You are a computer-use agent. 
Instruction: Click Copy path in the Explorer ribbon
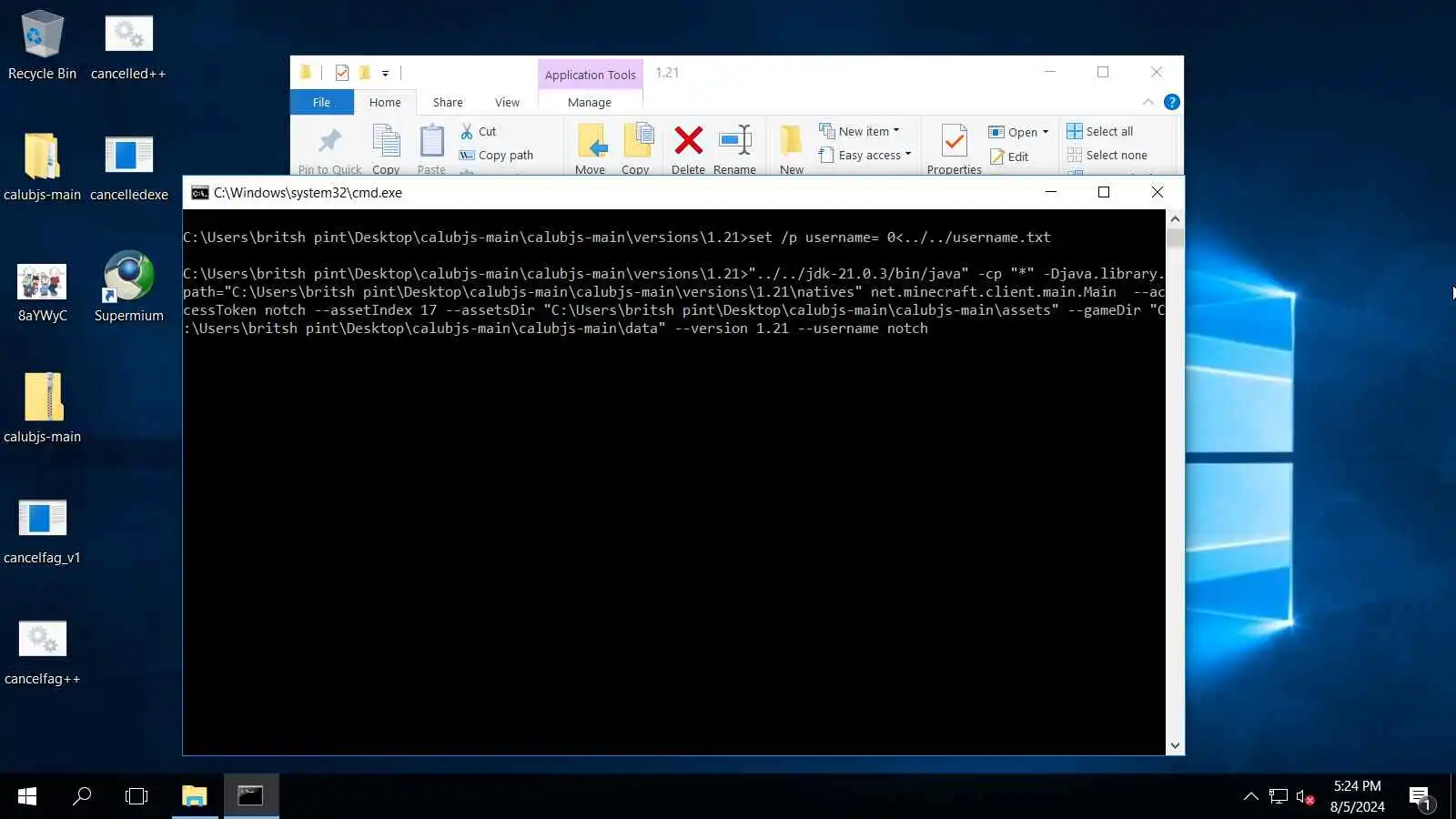point(497,155)
